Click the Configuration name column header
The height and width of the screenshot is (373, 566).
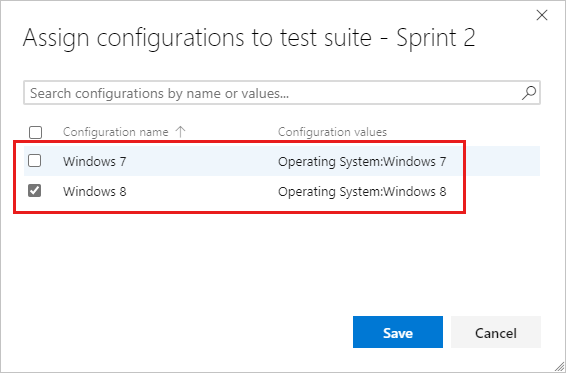tap(116, 132)
